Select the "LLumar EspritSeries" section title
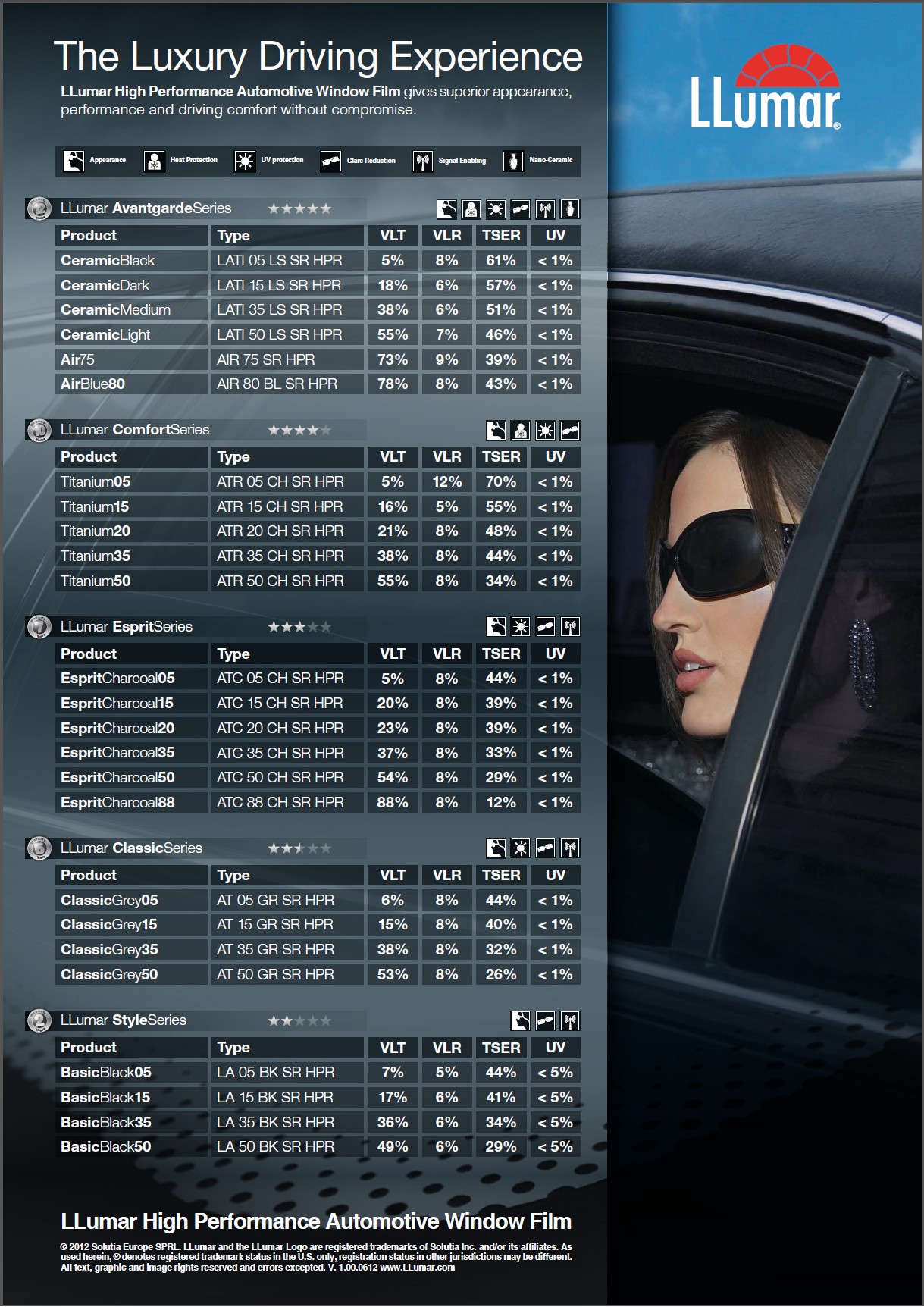This screenshot has width=924, height=1307. (x=127, y=627)
